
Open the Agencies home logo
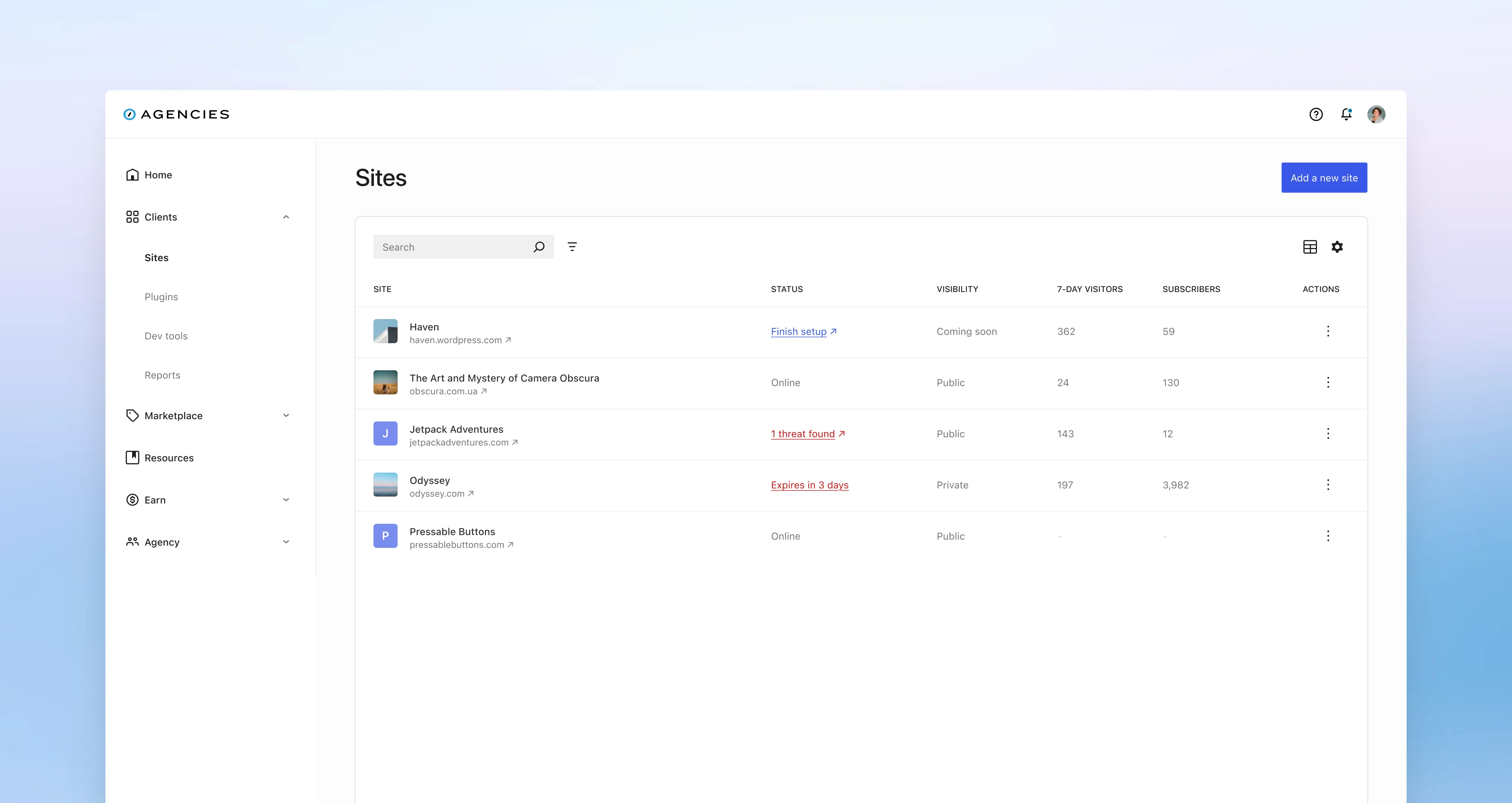tap(177, 114)
